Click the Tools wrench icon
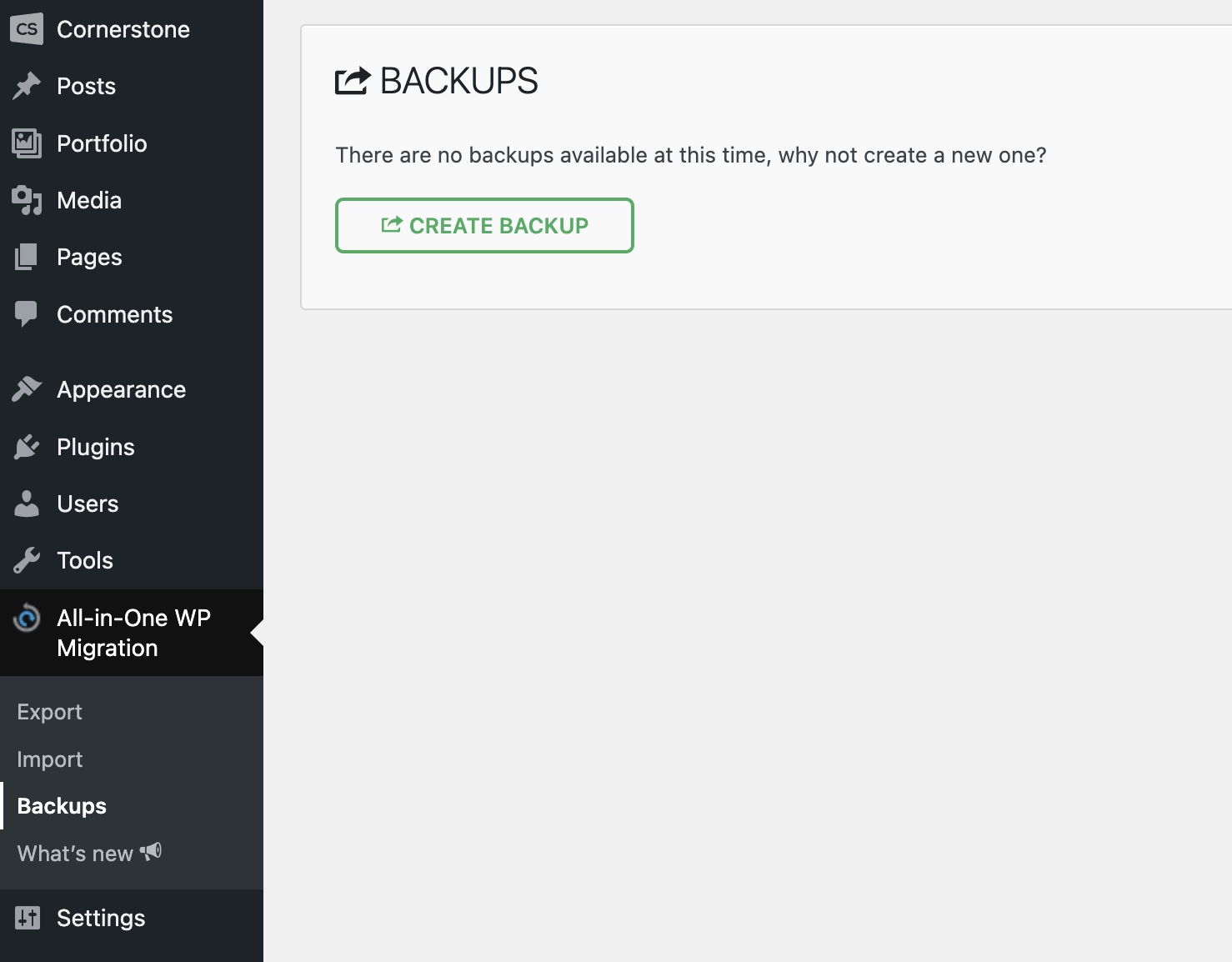This screenshot has height=962, width=1232. (27, 560)
